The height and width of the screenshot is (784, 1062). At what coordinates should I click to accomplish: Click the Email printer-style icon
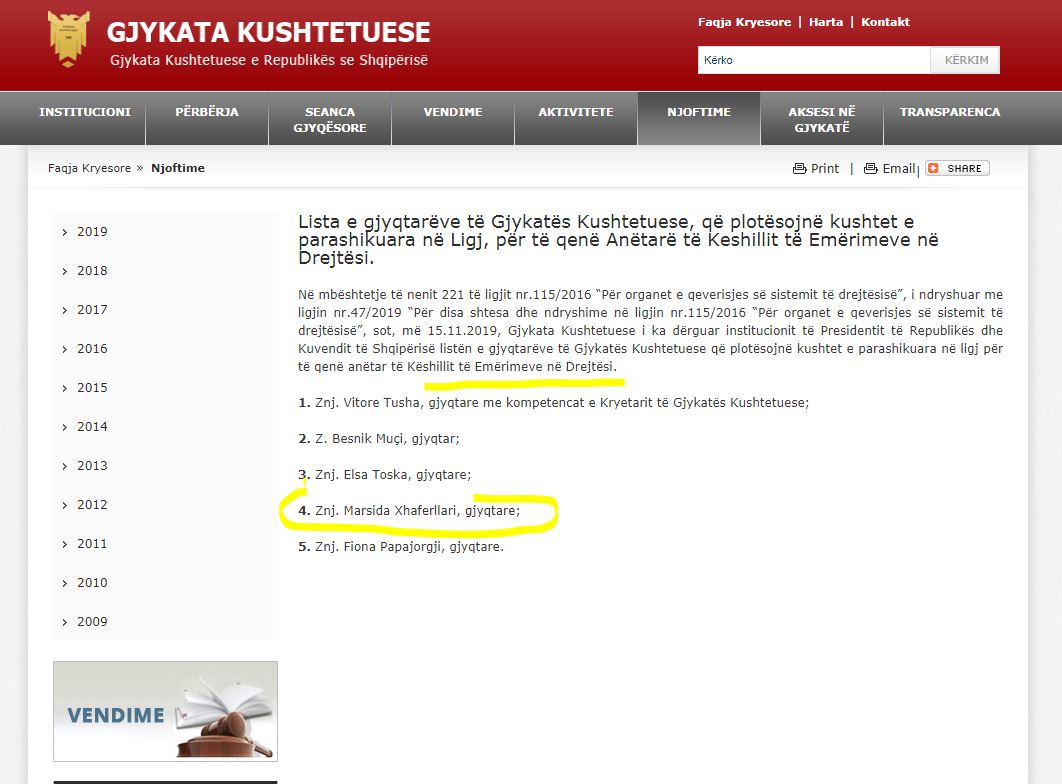tap(870, 169)
